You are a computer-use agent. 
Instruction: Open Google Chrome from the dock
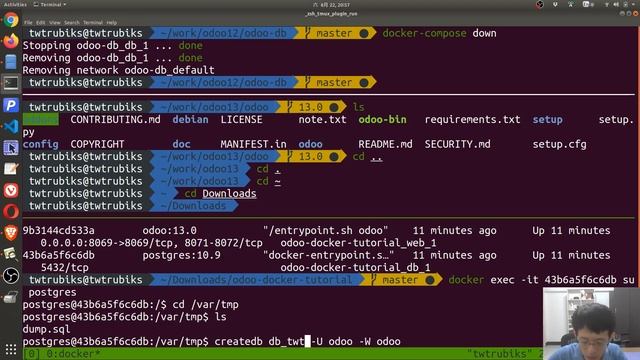pos(11,20)
